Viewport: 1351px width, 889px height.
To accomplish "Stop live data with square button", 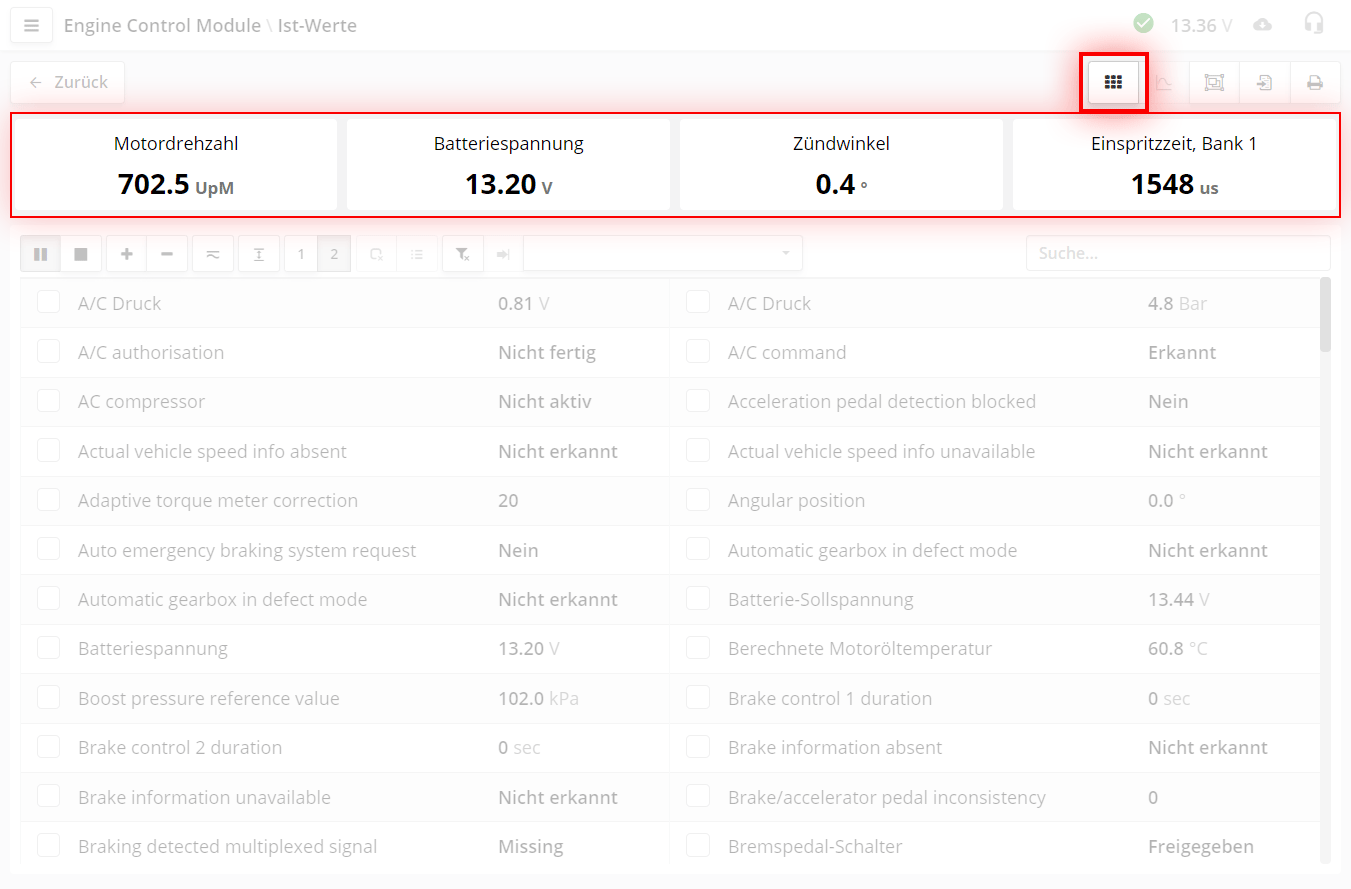I will point(81,254).
